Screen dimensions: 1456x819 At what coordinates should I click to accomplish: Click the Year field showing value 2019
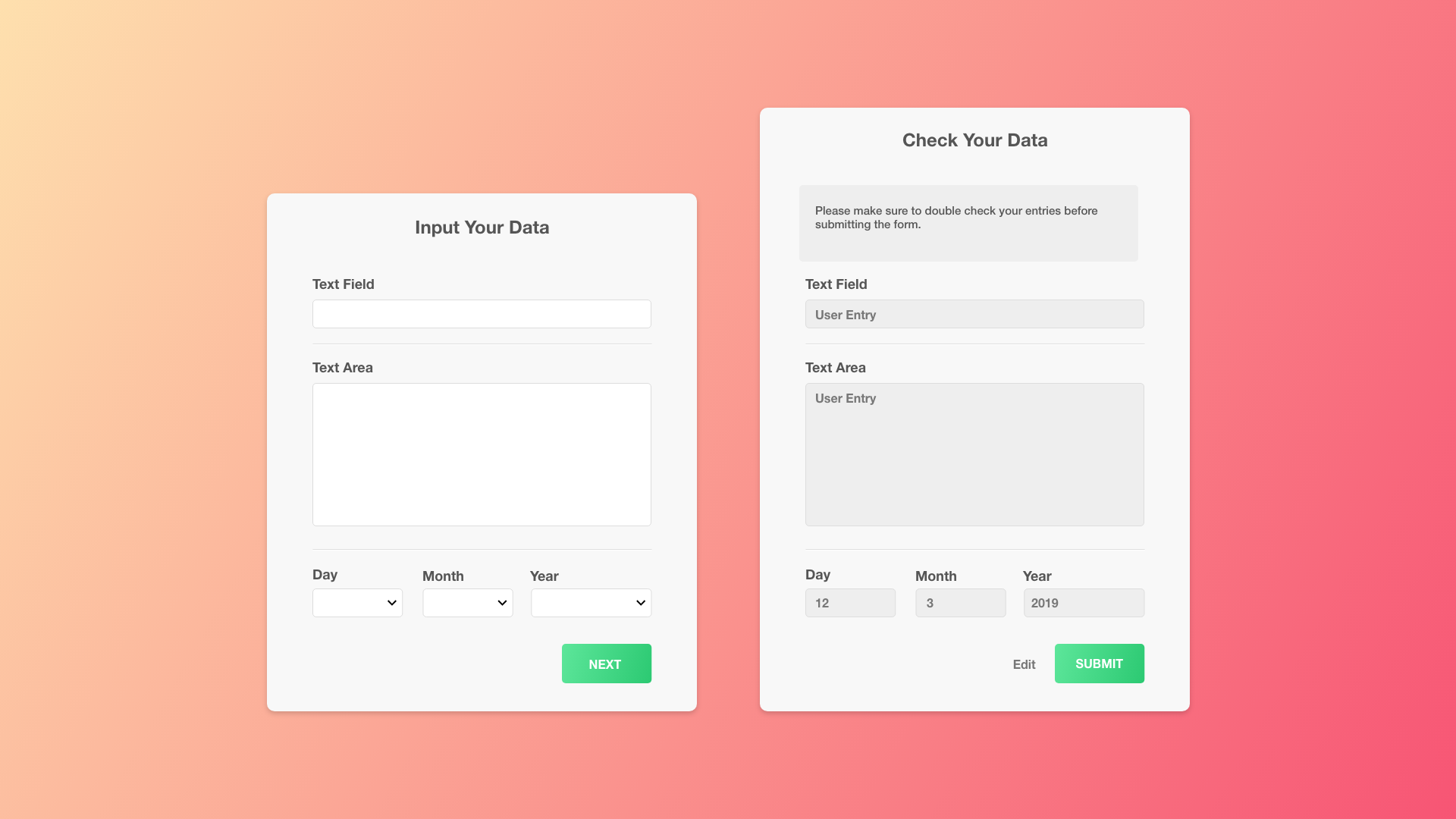(x=1083, y=603)
